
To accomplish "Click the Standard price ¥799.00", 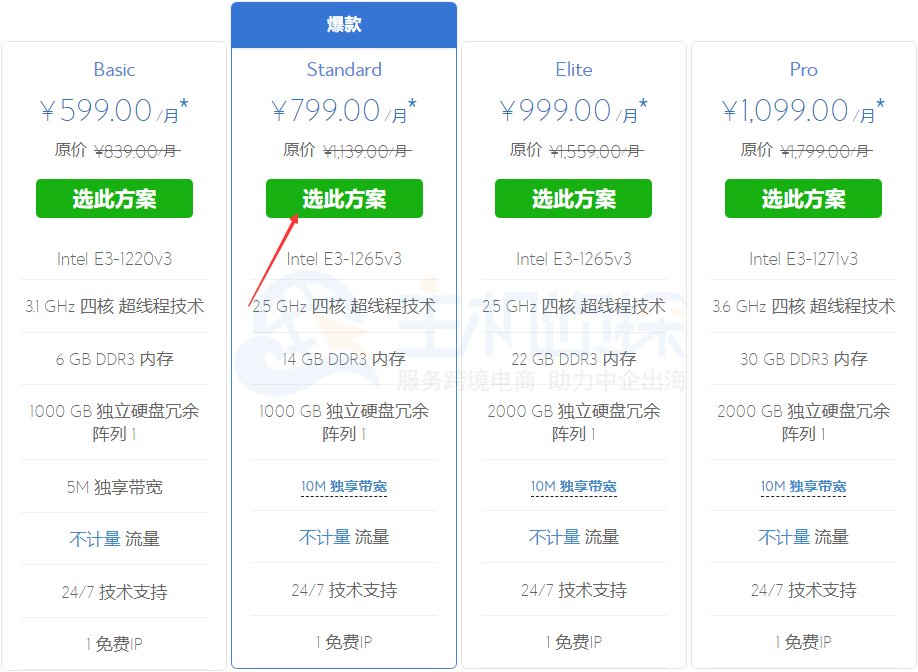I will click(325, 108).
